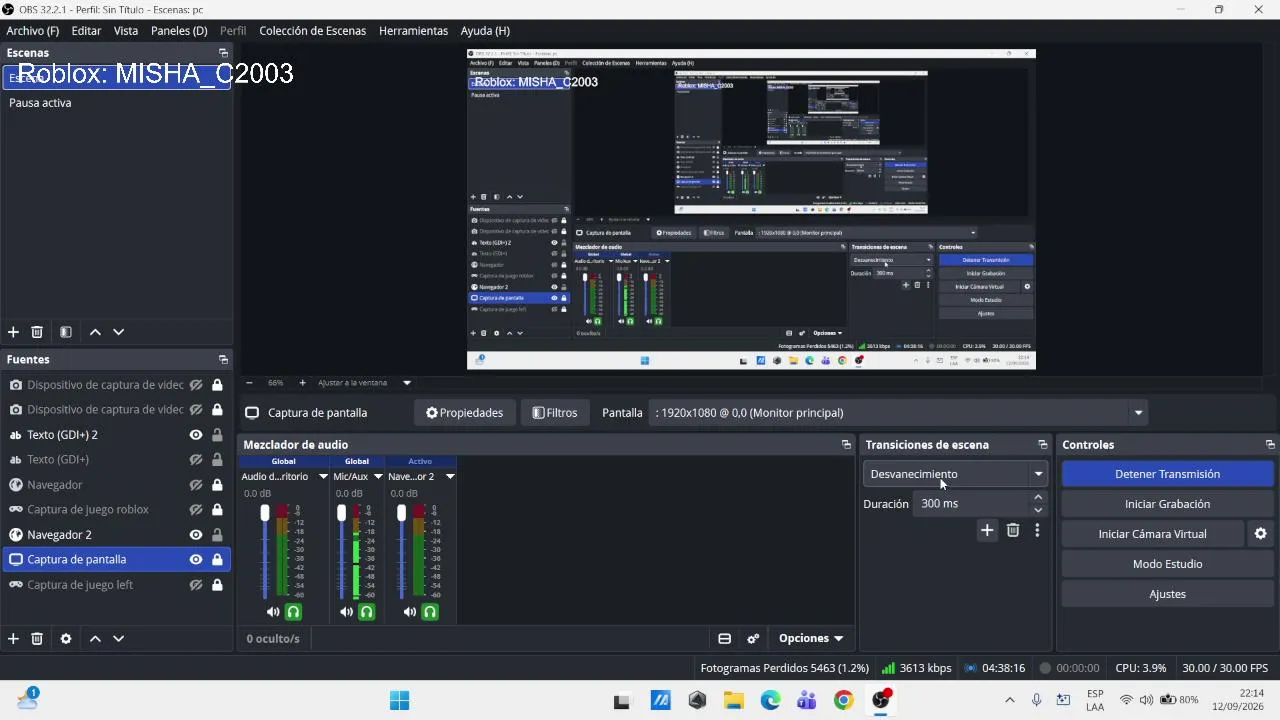Mute the Navegador 2 audio channel
The width and height of the screenshot is (1280, 720).
(410, 612)
